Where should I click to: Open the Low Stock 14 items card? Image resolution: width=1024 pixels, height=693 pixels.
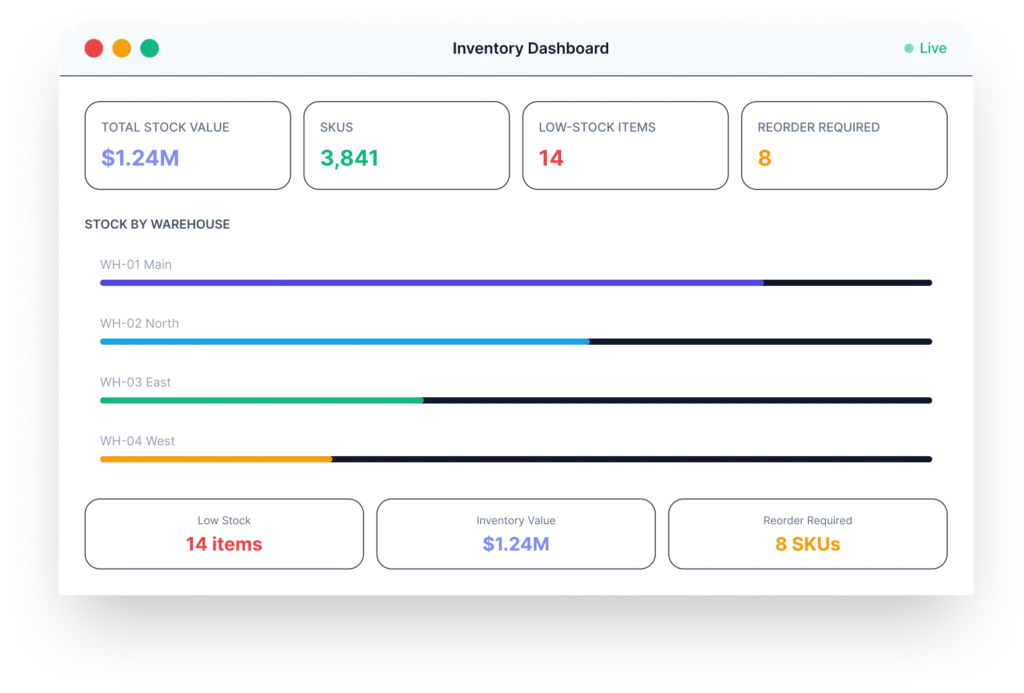(x=224, y=534)
